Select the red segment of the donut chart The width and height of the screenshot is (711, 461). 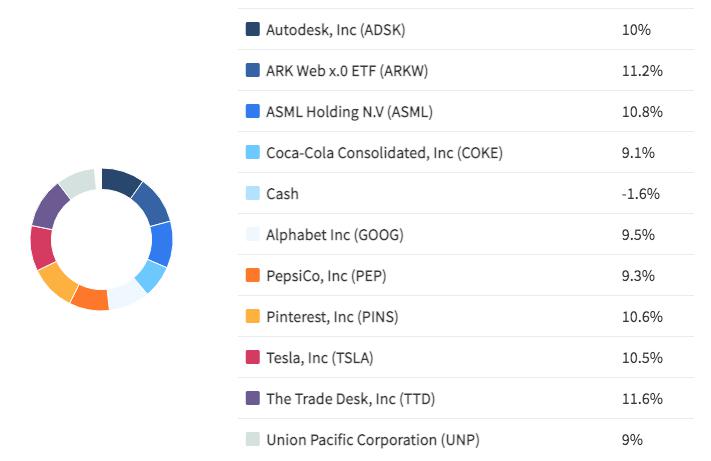pyautogui.click(x=41, y=248)
